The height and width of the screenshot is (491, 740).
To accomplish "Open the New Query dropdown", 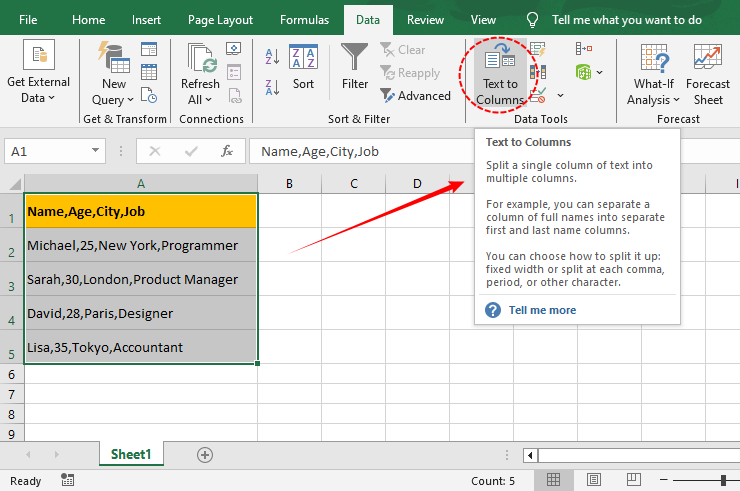I will [113, 74].
